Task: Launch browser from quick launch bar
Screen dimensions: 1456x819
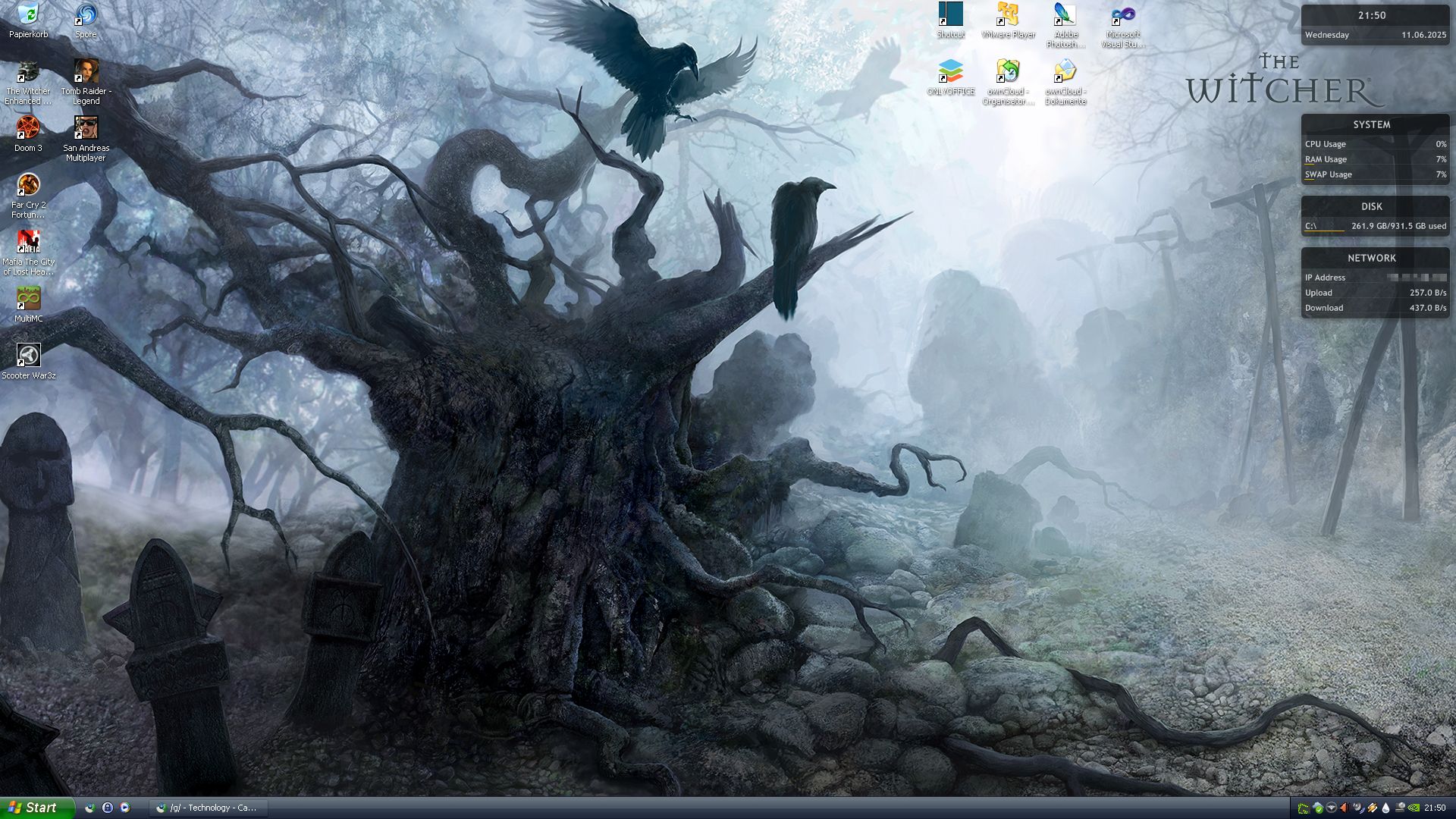Action: [89, 808]
